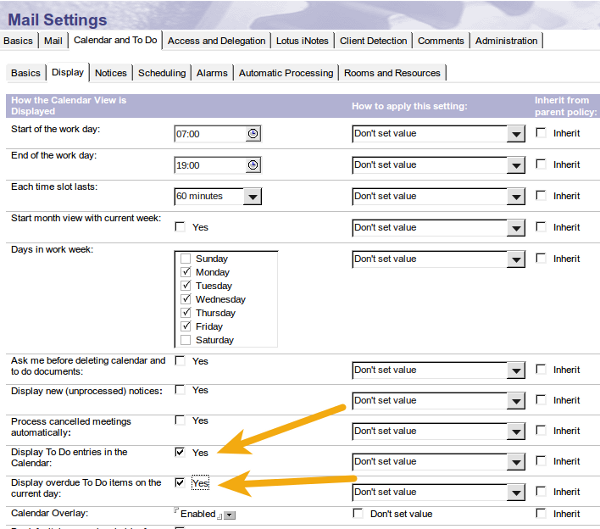Image resolution: width=600 pixels, height=529 pixels.
Task: Switch to Client Detection tab
Action: coord(373,41)
